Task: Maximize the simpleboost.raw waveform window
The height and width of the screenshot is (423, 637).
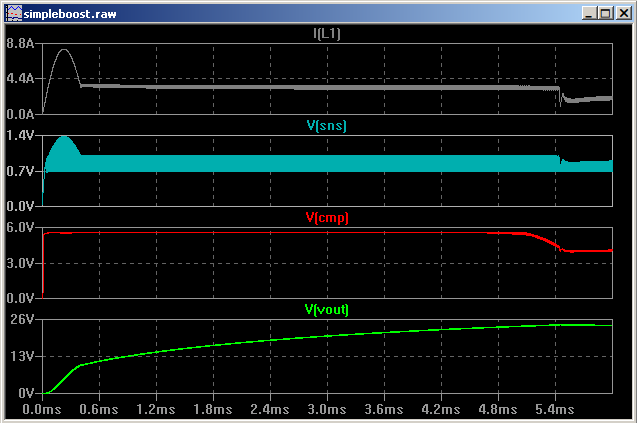Action: pos(605,13)
